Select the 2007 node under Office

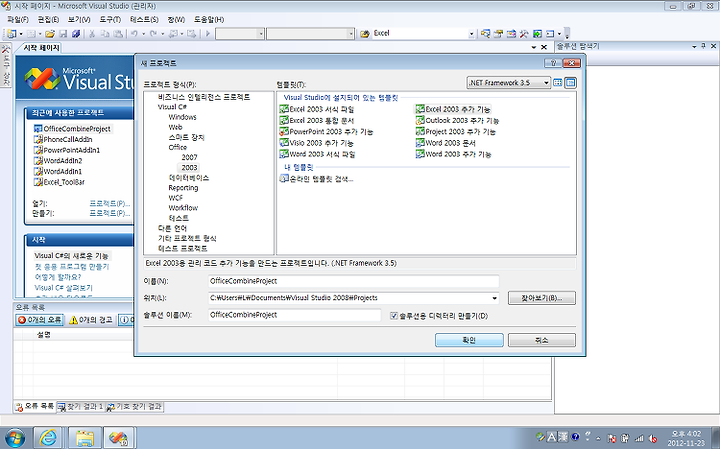point(189,157)
